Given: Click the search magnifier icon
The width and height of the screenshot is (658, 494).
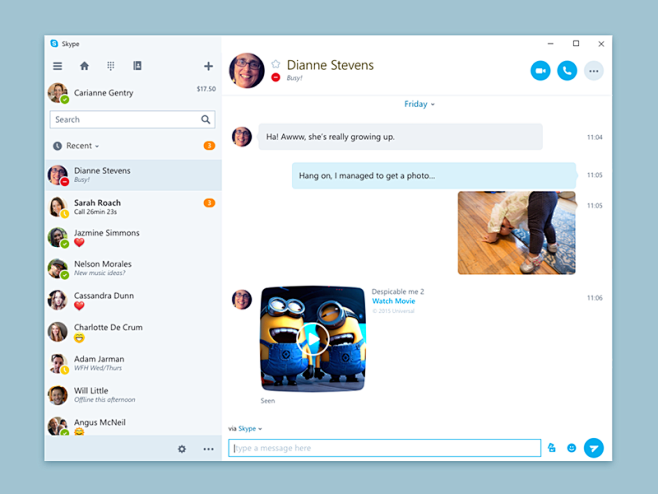Looking at the screenshot, I should tap(206, 120).
